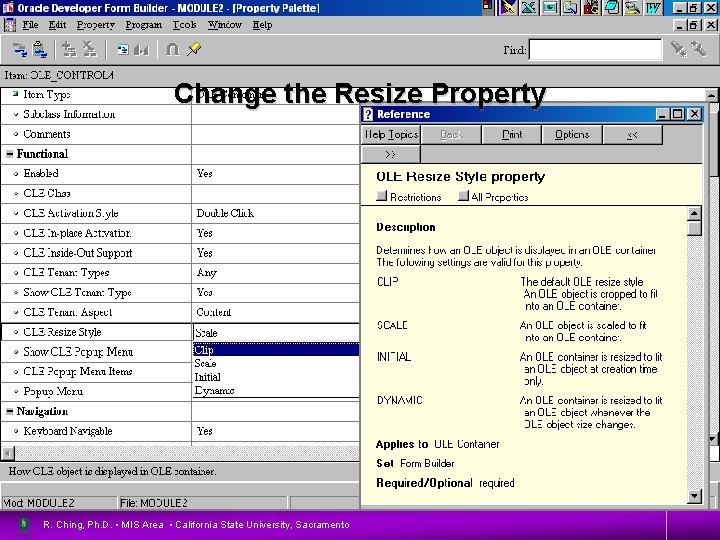Click Help Topics in Reference window
This screenshot has width=720, height=540.
[x=391, y=135]
